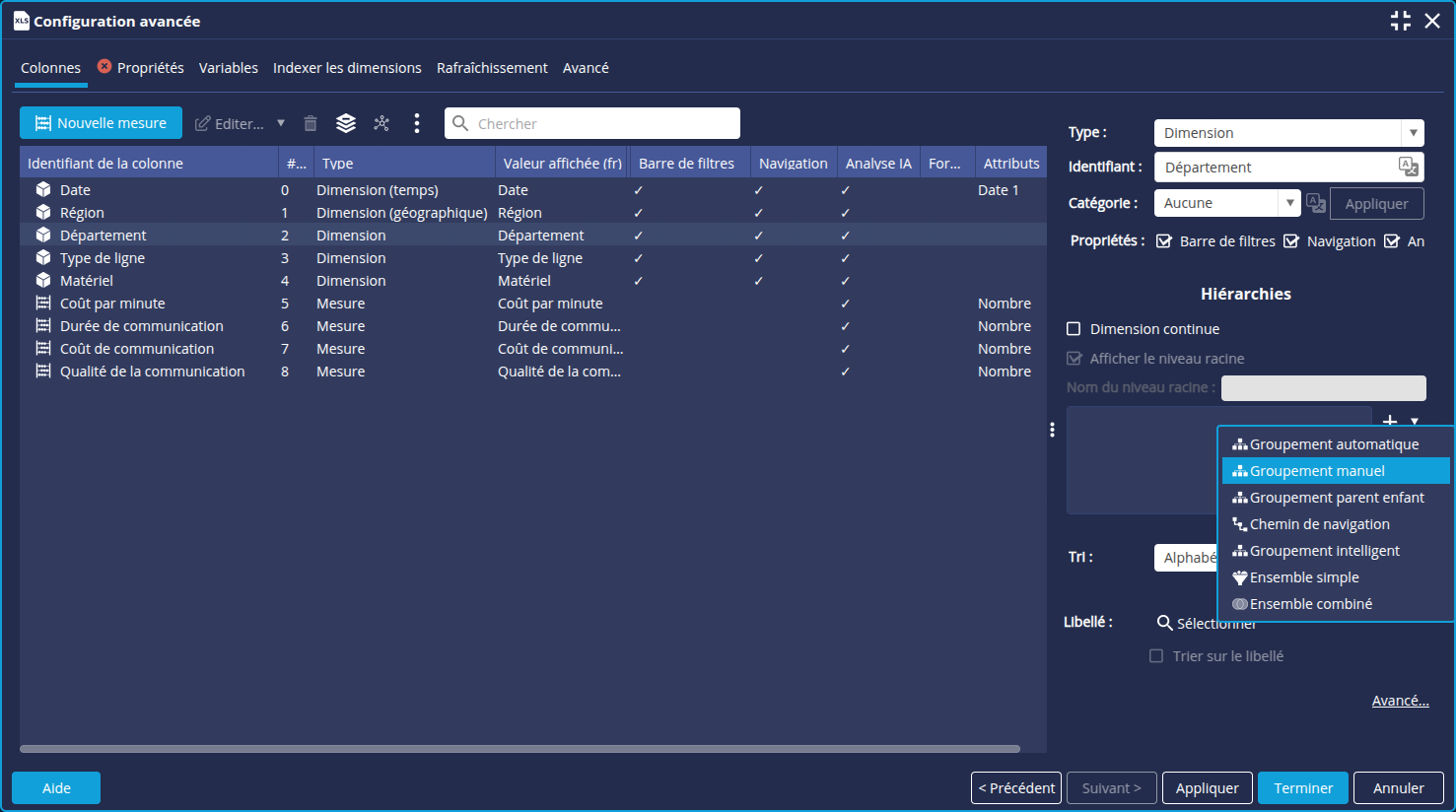
Task: Enable the Dimension continue checkbox
Action: 1075,329
